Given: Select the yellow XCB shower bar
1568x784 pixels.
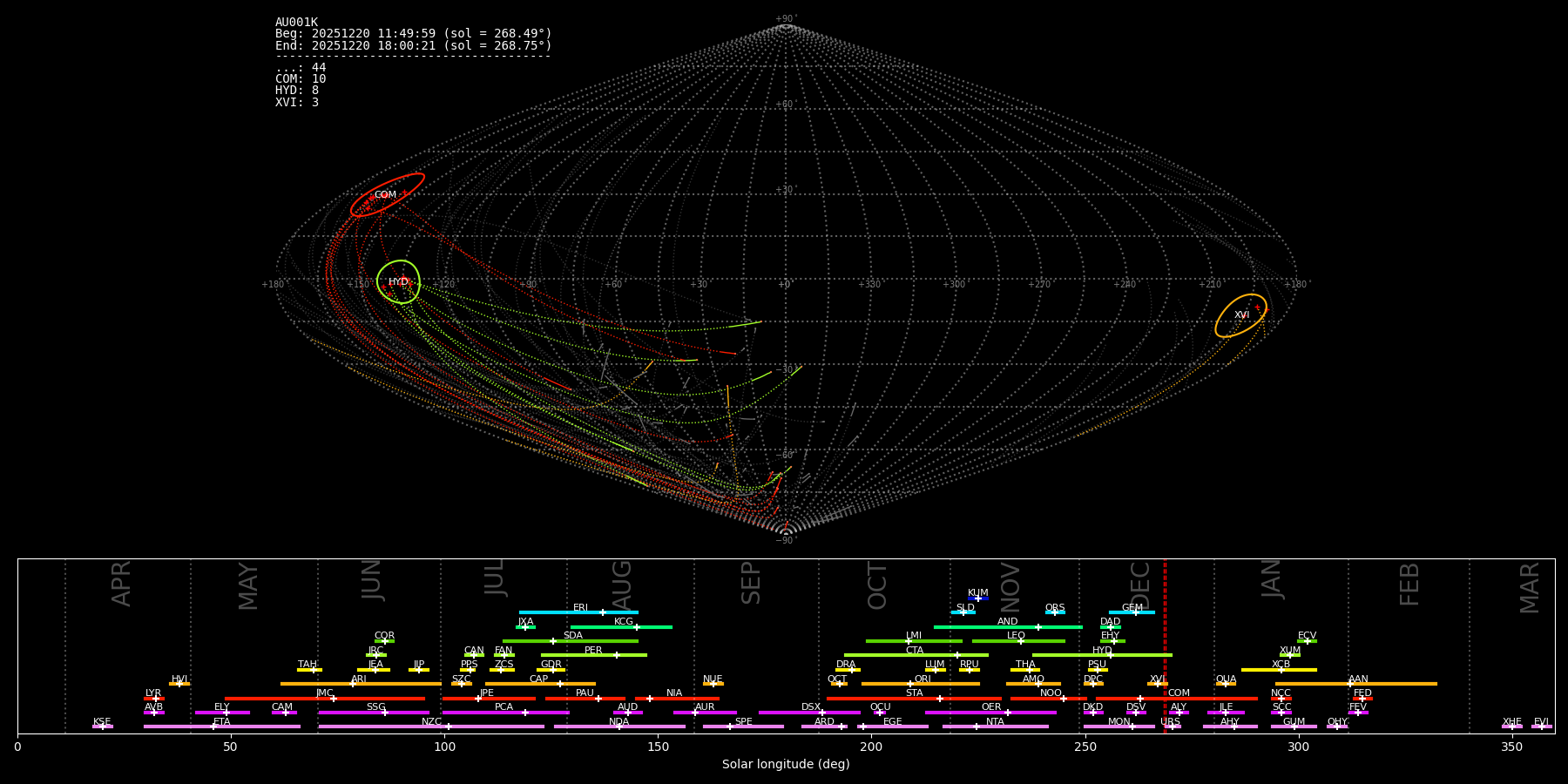Looking at the screenshot, I should click(1279, 670).
